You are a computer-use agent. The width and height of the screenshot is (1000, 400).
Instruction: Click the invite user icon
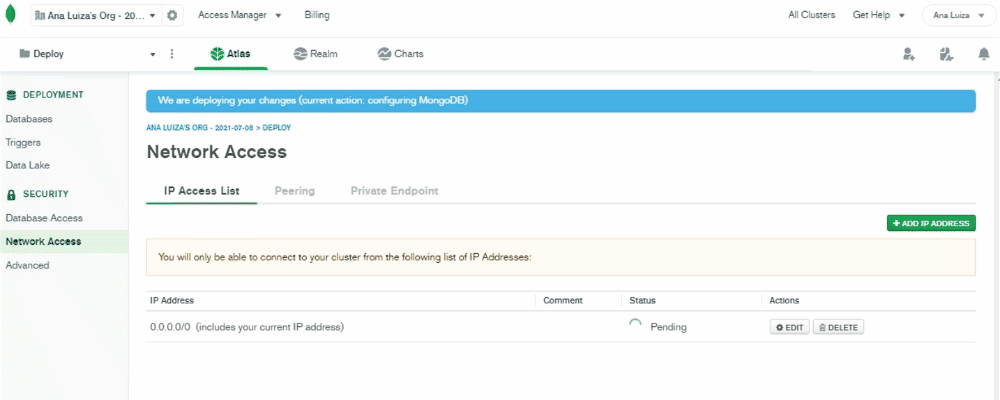909,54
